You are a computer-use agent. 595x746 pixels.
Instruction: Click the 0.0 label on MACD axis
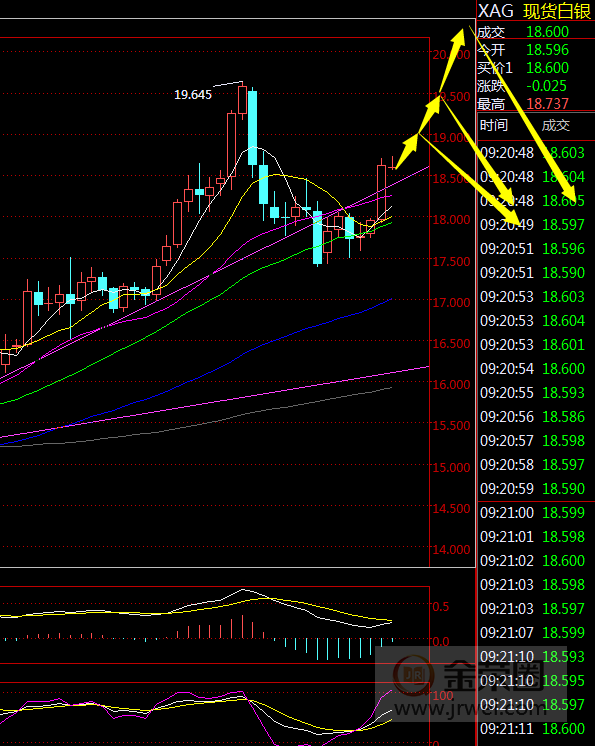coord(440,641)
